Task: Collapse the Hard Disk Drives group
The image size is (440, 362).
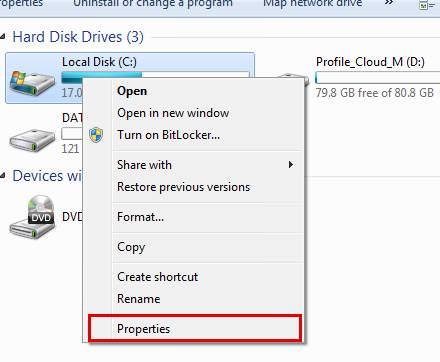Action: point(3,37)
